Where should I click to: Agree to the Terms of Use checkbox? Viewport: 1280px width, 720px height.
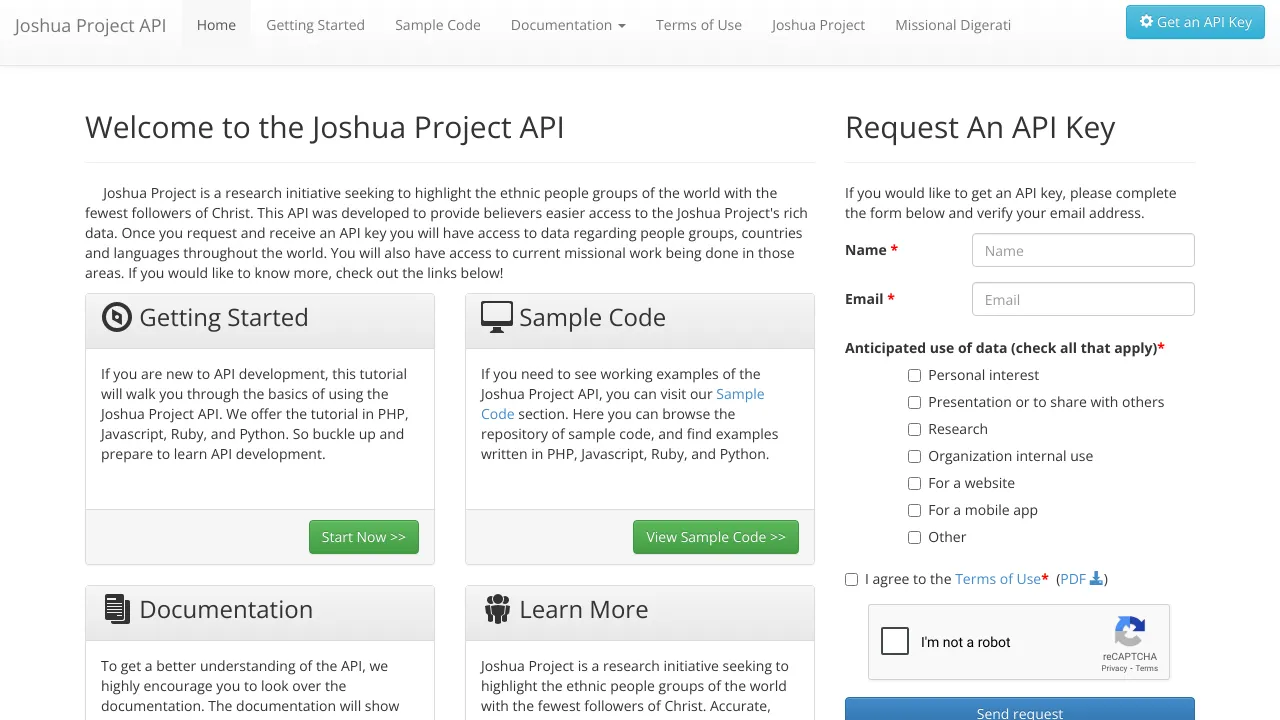[x=851, y=579]
